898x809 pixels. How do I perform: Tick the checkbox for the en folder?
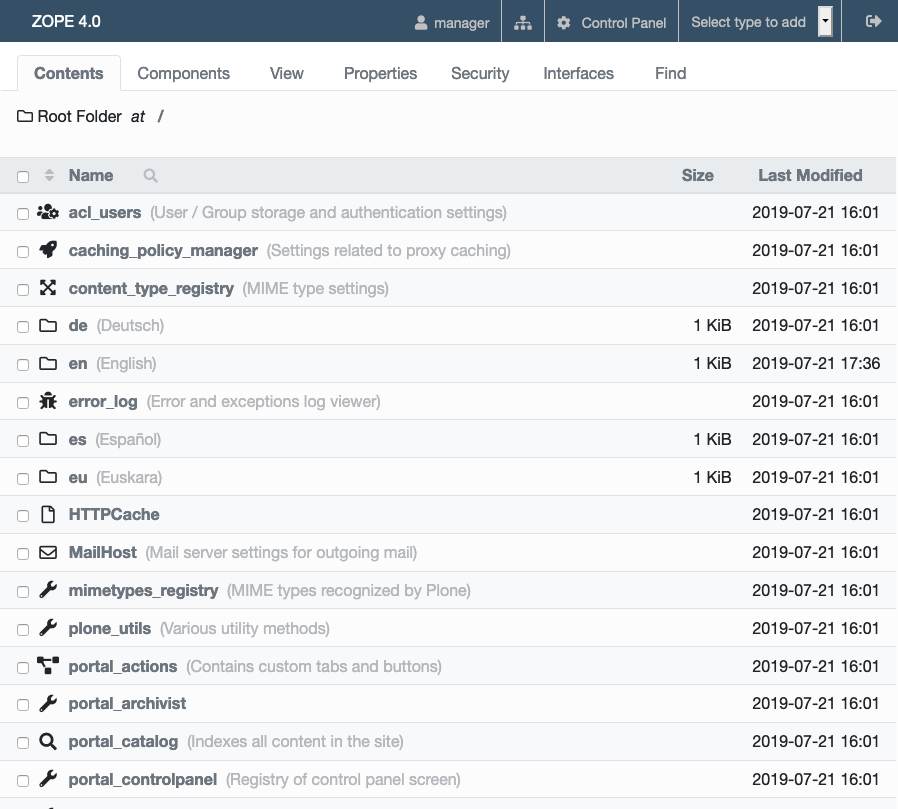coord(23,365)
